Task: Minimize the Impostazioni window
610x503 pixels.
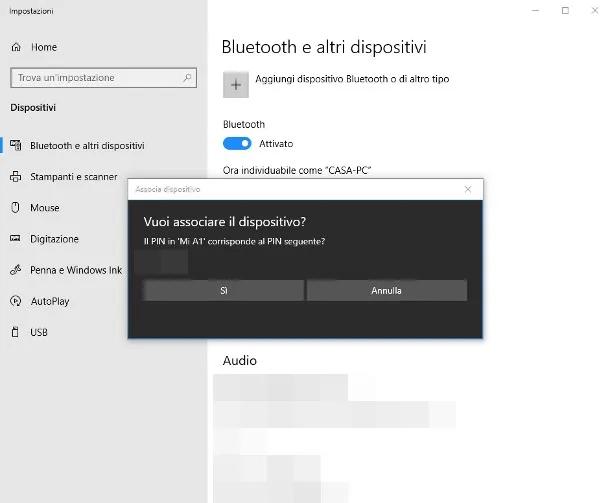Action: [x=536, y=11]
